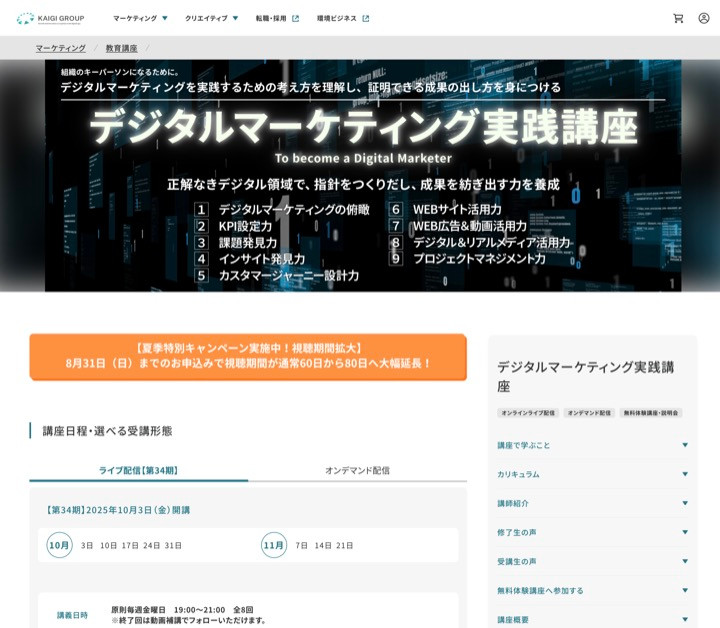Click the 31日 October date
Viewport: 720px width, 628px height.
173,545
